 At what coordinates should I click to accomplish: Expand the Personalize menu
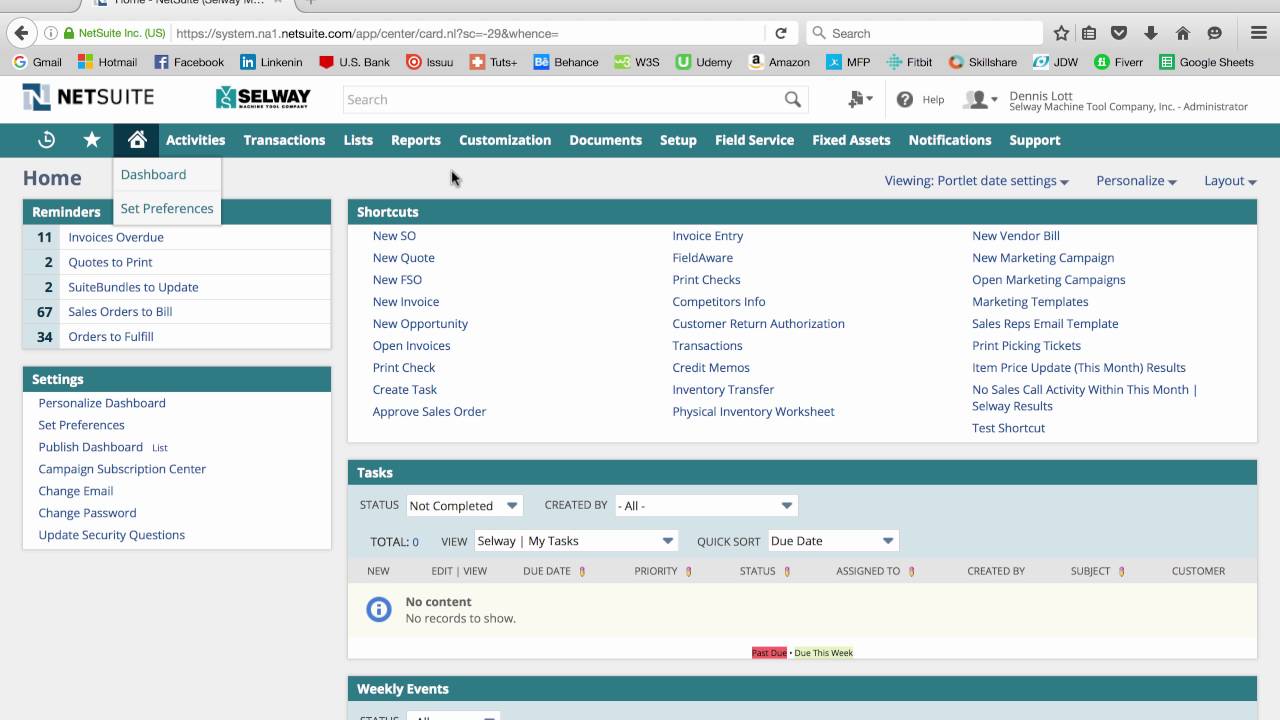(x=1136, y=181)
